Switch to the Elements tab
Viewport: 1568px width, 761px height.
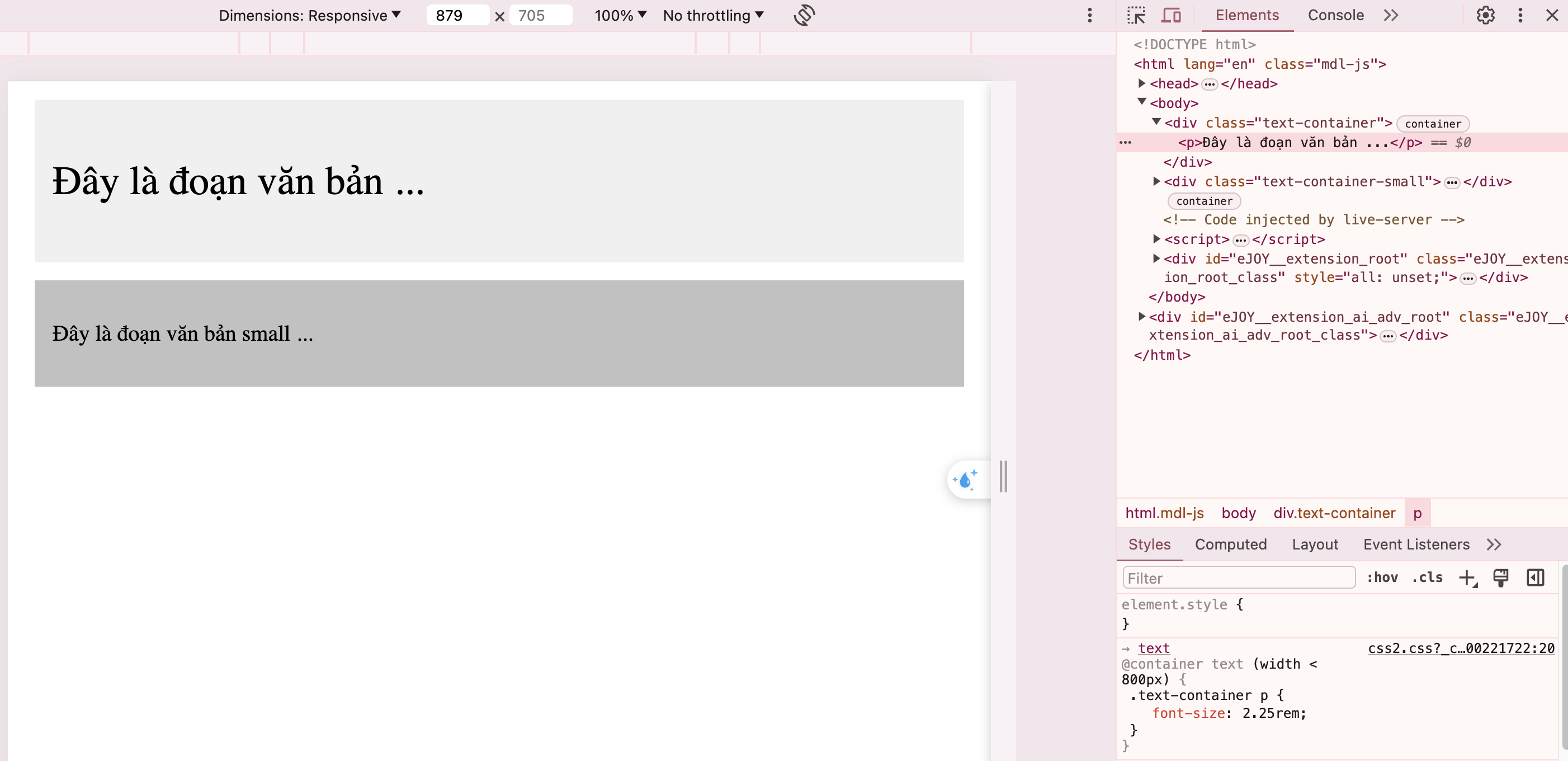pyautogui.click(x=1246, y=15)
